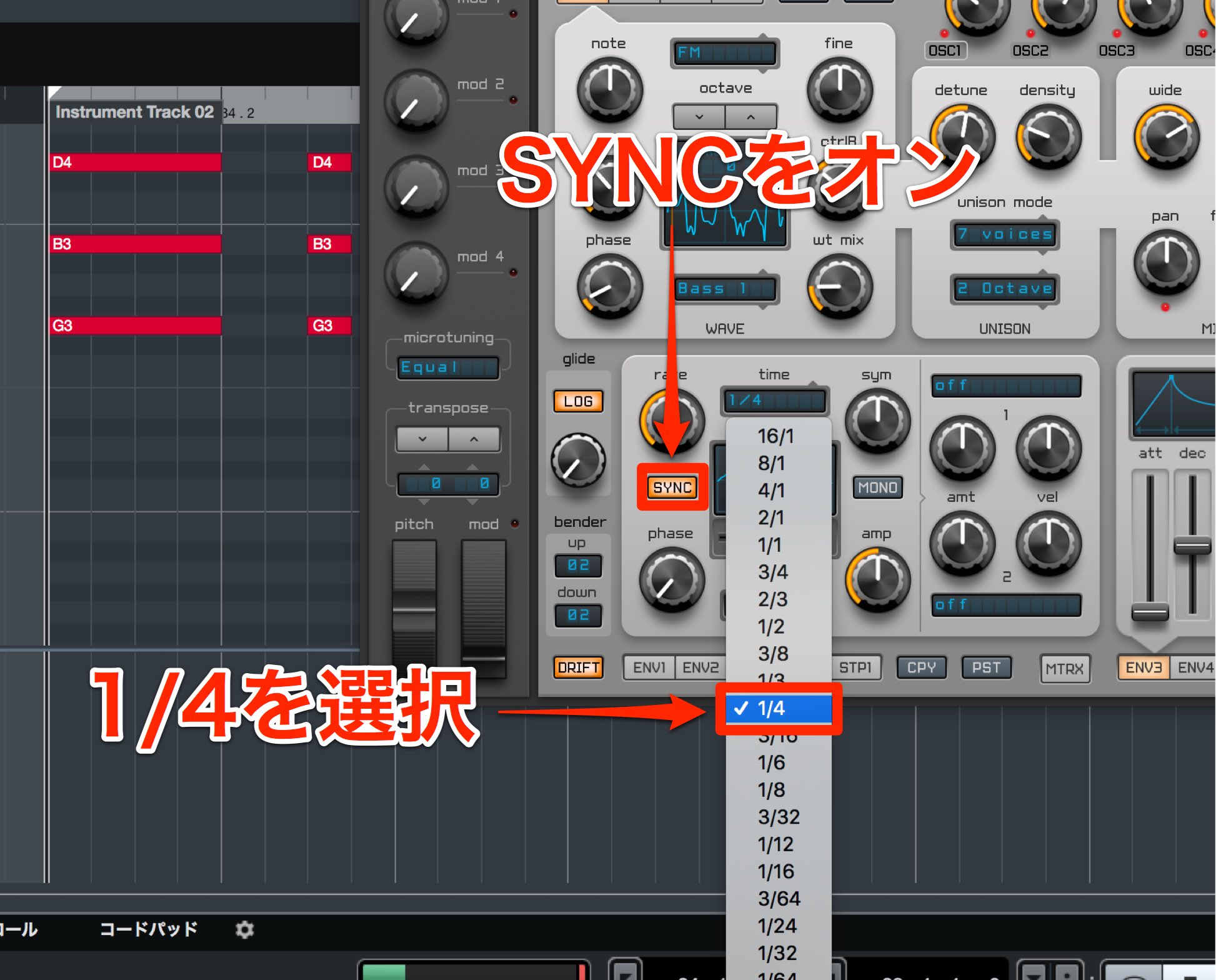The width and height of the screenshot is (1216, 980).
Task: Switch to the ENV1 tab
Action: pyautogui.click(x=649, y=667)
